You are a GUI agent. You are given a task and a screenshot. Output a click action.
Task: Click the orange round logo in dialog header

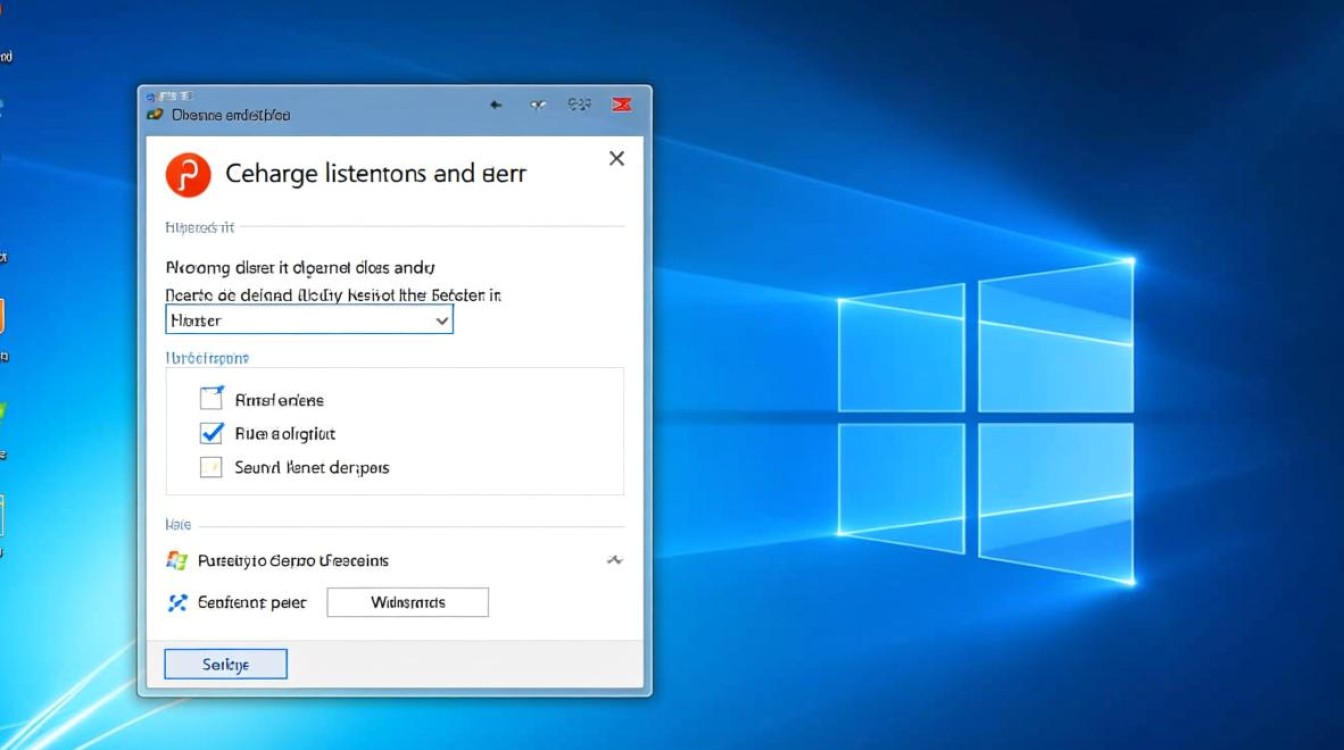pyautogui.click(x=188, y=175)
